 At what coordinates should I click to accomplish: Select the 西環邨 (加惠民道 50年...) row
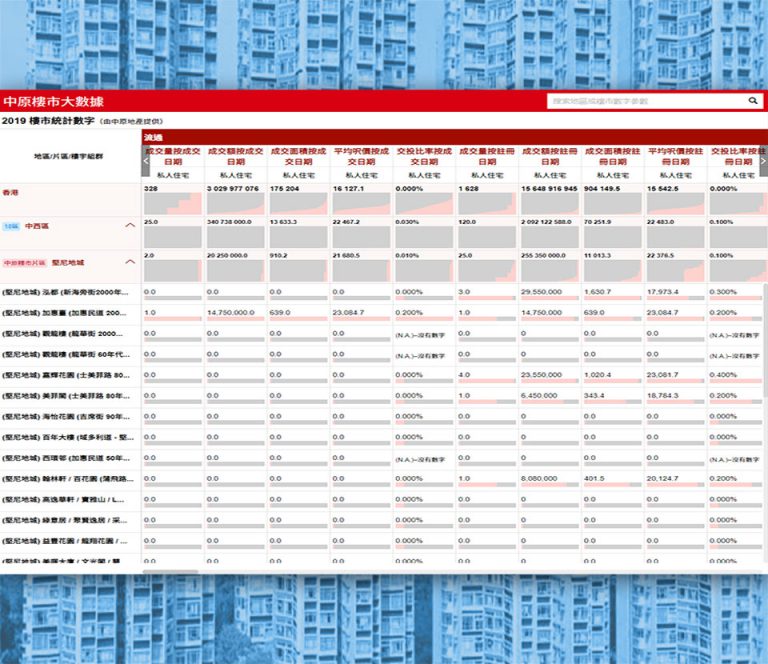[x=66, y=458]
